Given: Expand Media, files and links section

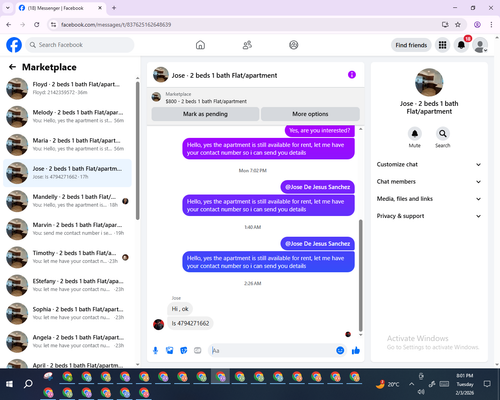Looking at the screenshot, I should [429, 199].
